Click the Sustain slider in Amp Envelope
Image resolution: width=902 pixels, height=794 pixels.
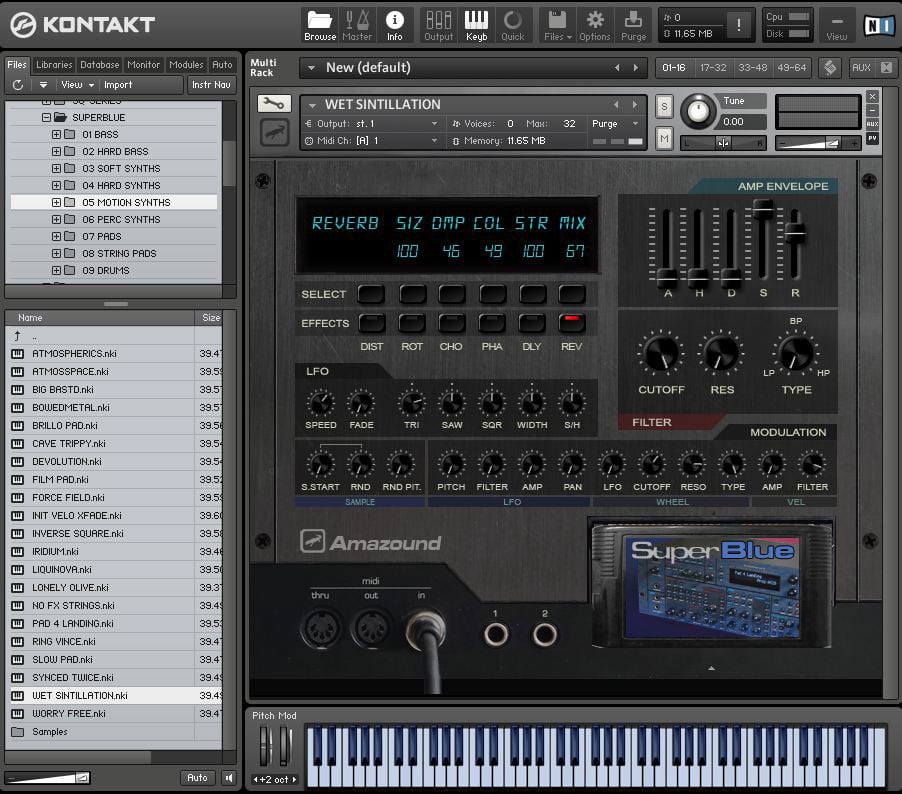click(763, 210)
